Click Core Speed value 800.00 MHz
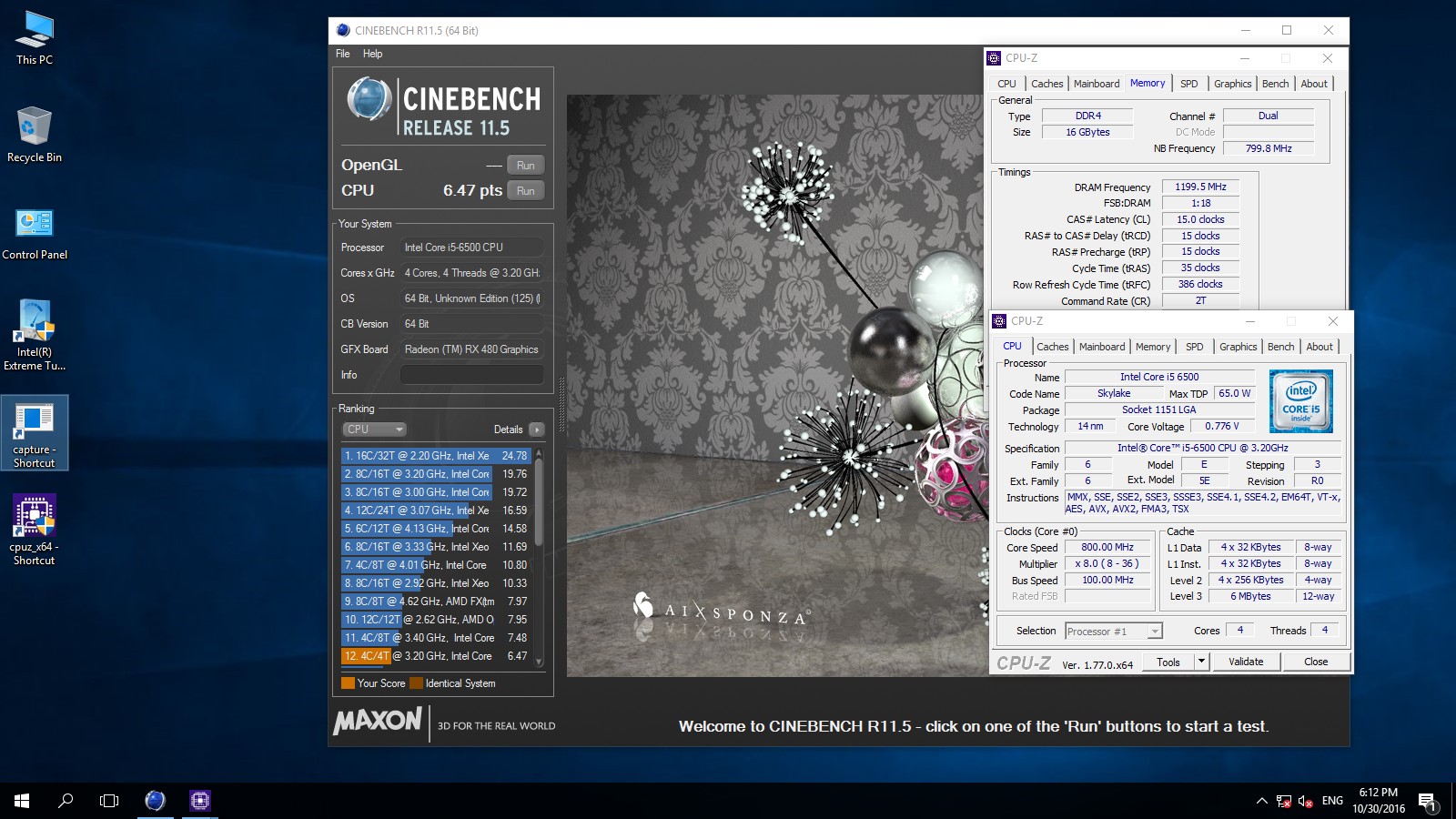This screenshot has height=819, width=1456. click(1107, 547)
